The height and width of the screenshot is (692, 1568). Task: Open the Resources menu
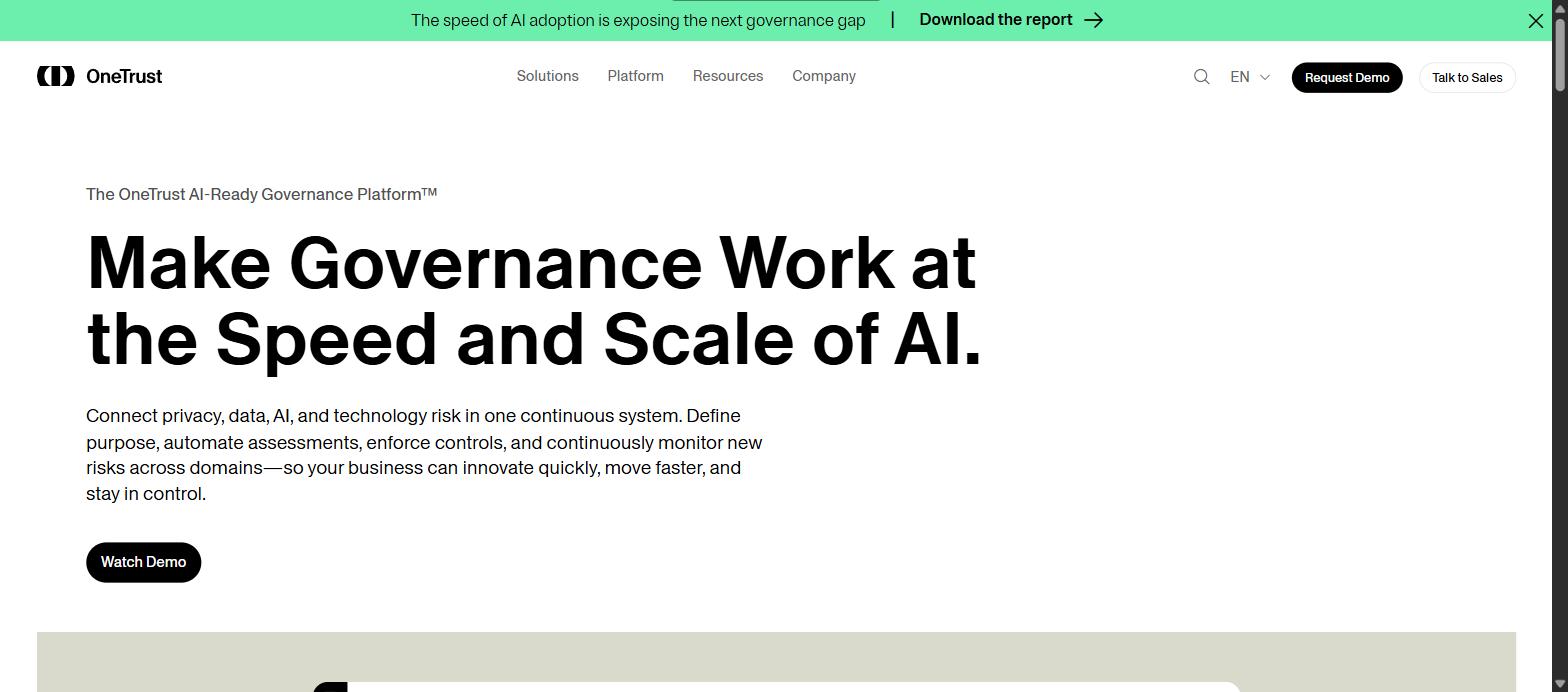728,76
